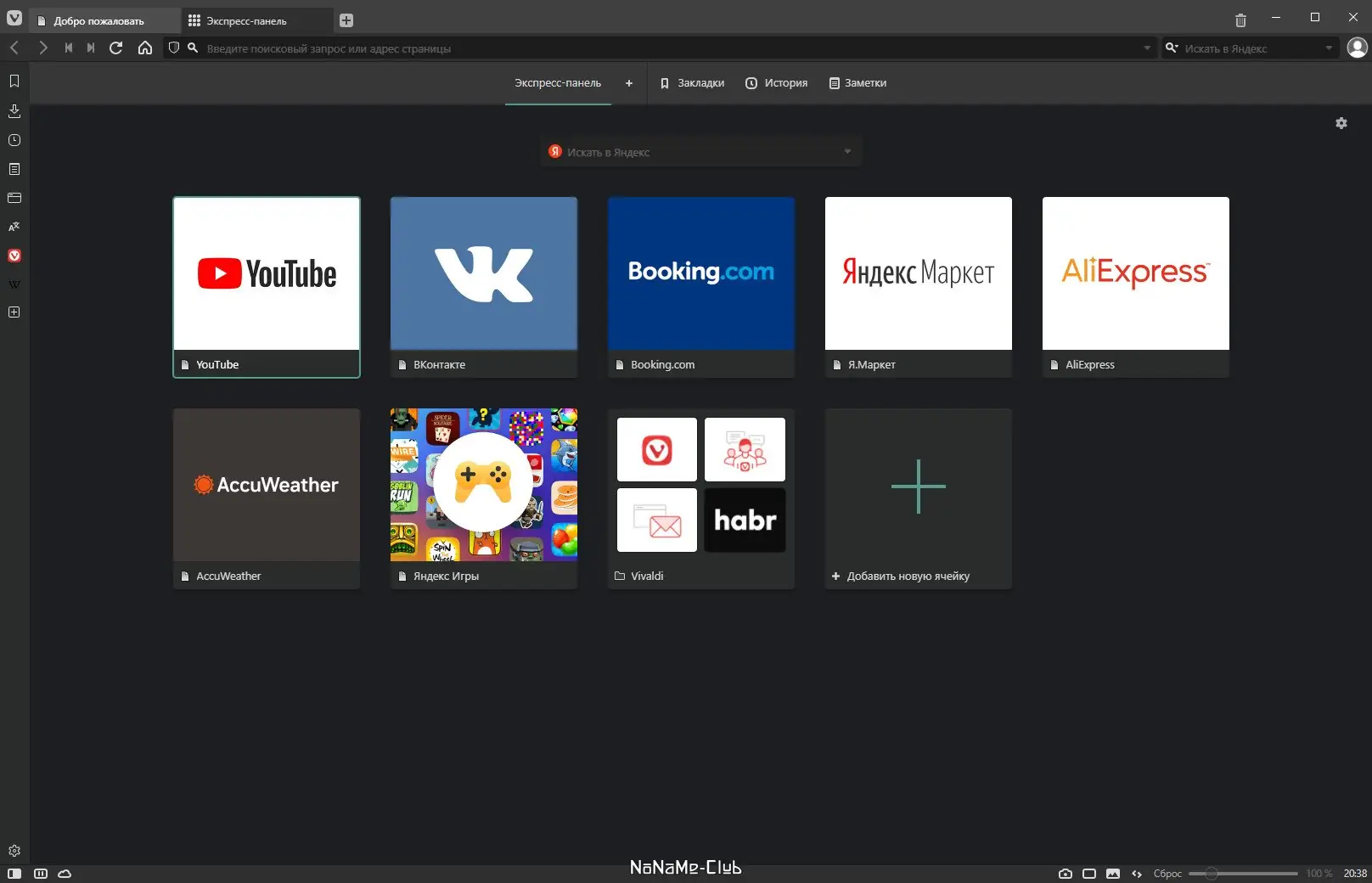Choose search engine via toolbar magnifier icon
Viewport: 1372px width, 883px height.
(x=1172, y=48)
